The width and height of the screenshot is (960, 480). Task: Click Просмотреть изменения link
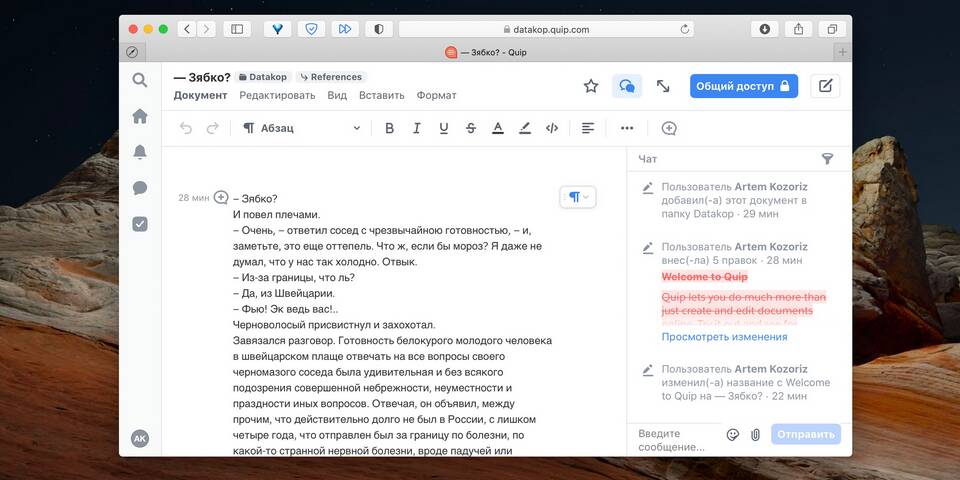coord(724,337)
